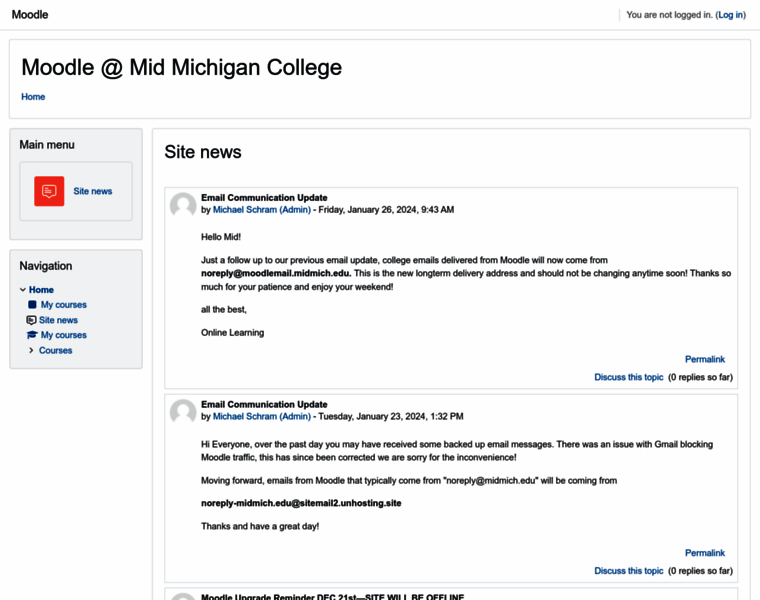
Task: Click noreply-midmich.edu@sitemail2.unhosting.site address
Action: pyautogui.click(x=301, y=503)
